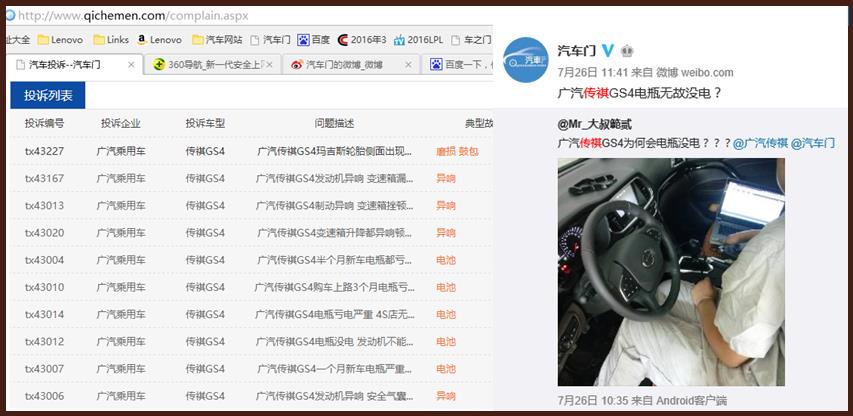Select complaint number tx43020
853x416 pixels.
44,233
